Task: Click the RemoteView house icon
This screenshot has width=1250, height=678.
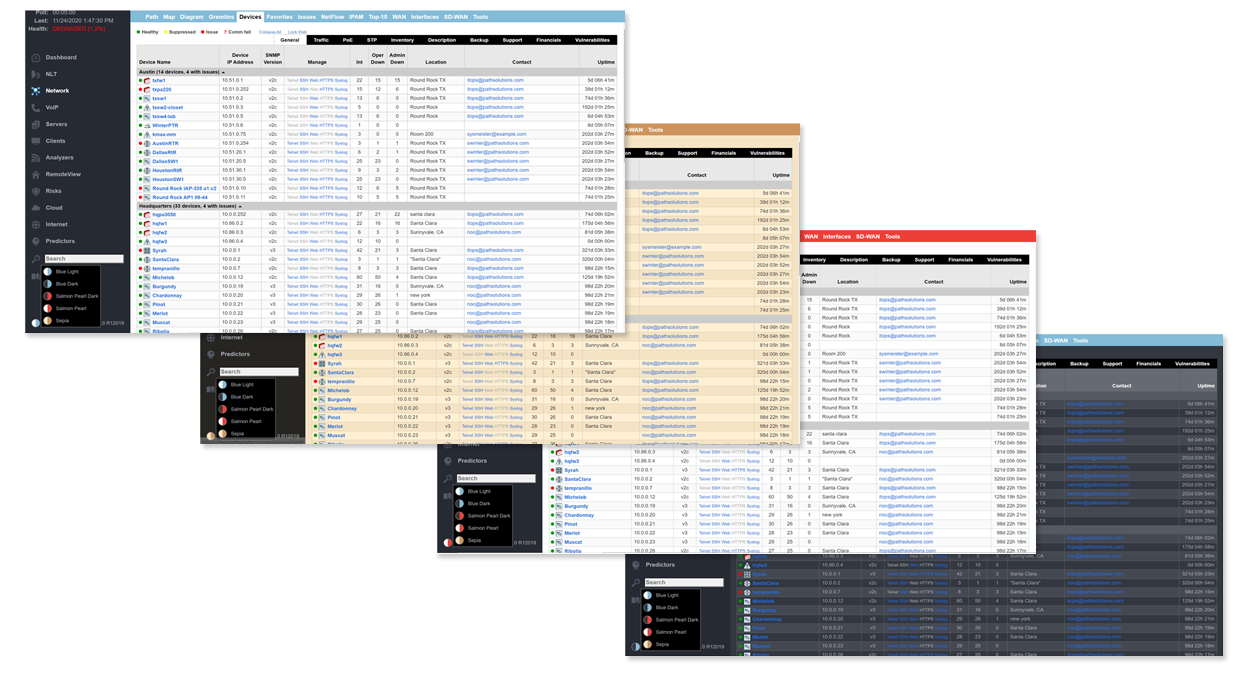Action: pos(36,174)
